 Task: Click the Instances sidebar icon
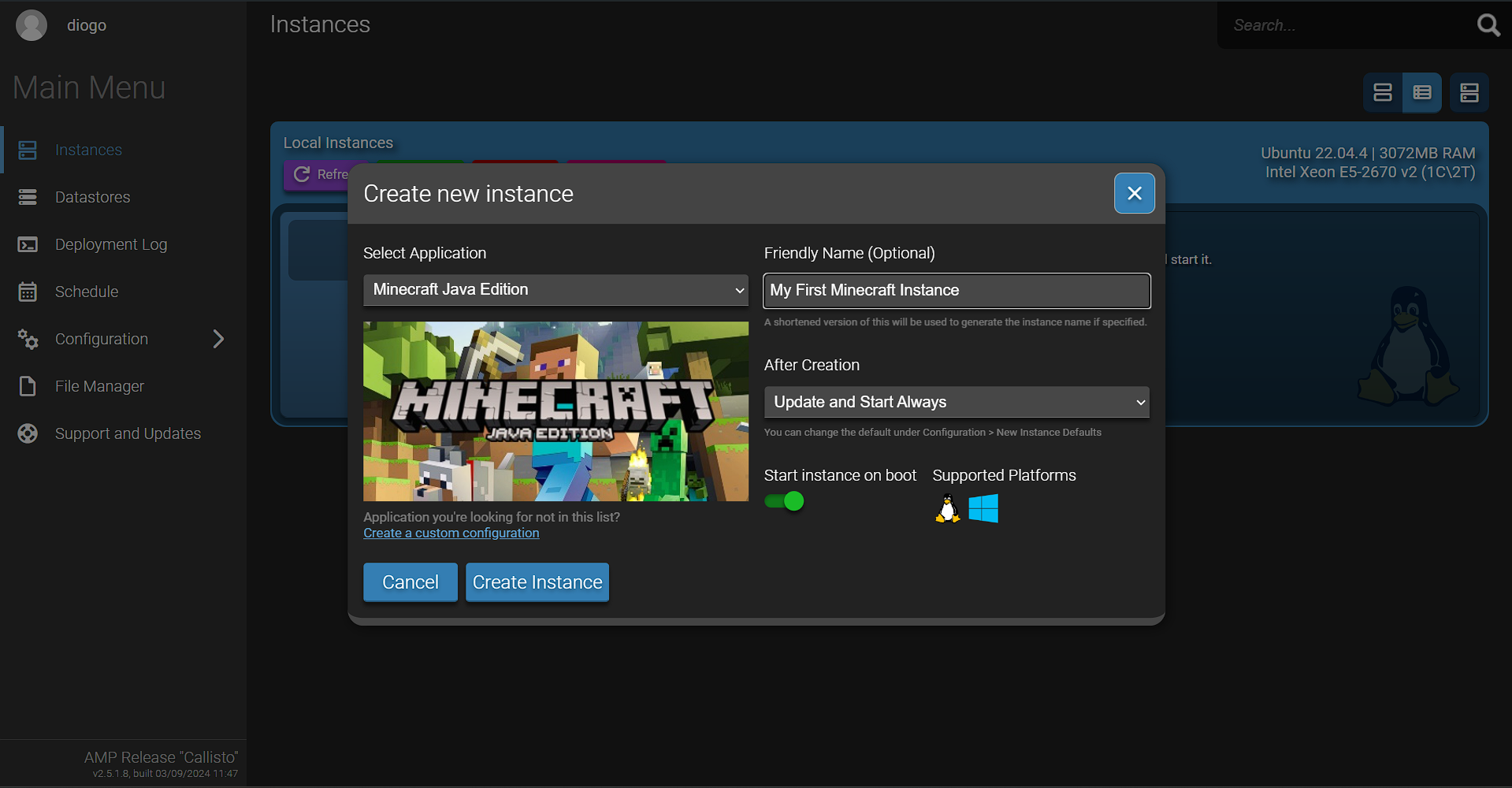click(28, 150)
